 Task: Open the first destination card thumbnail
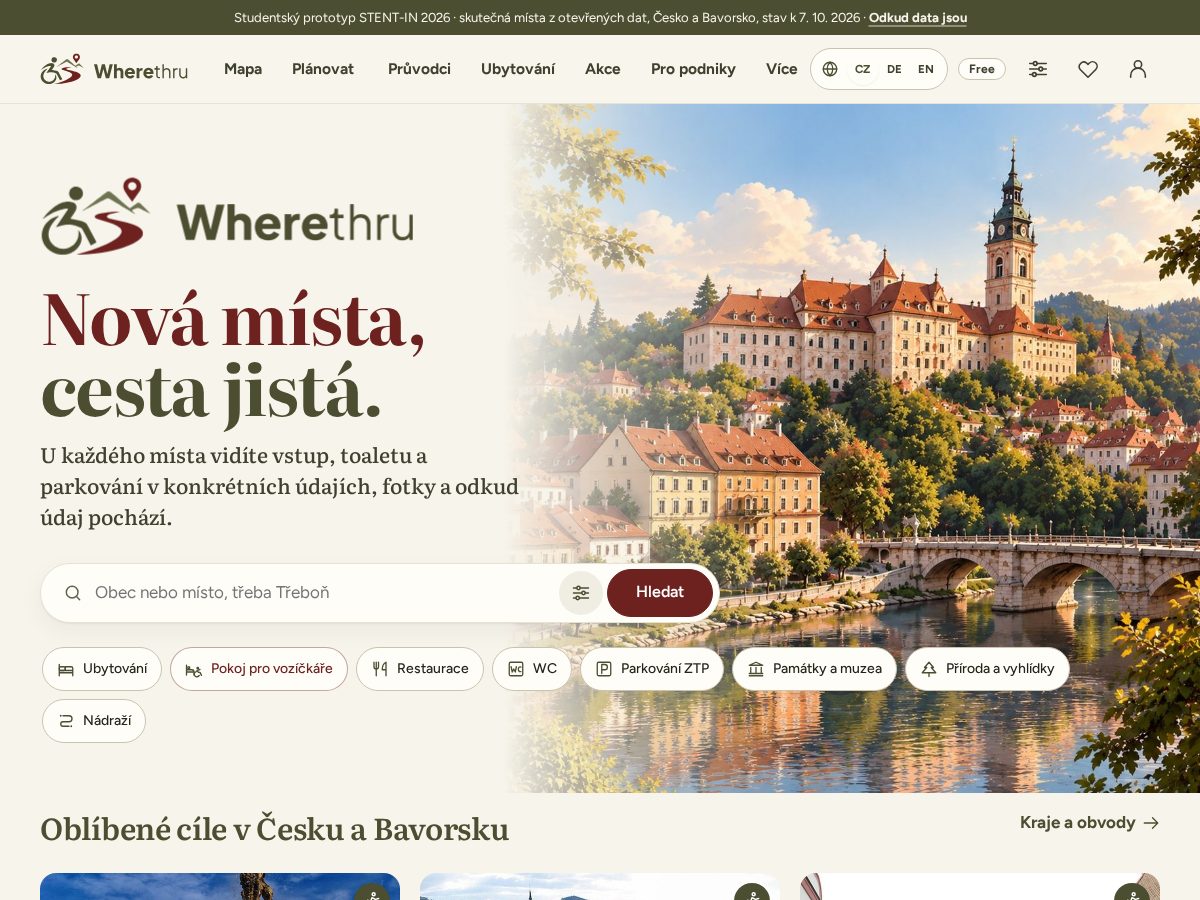tap(220, 886)
